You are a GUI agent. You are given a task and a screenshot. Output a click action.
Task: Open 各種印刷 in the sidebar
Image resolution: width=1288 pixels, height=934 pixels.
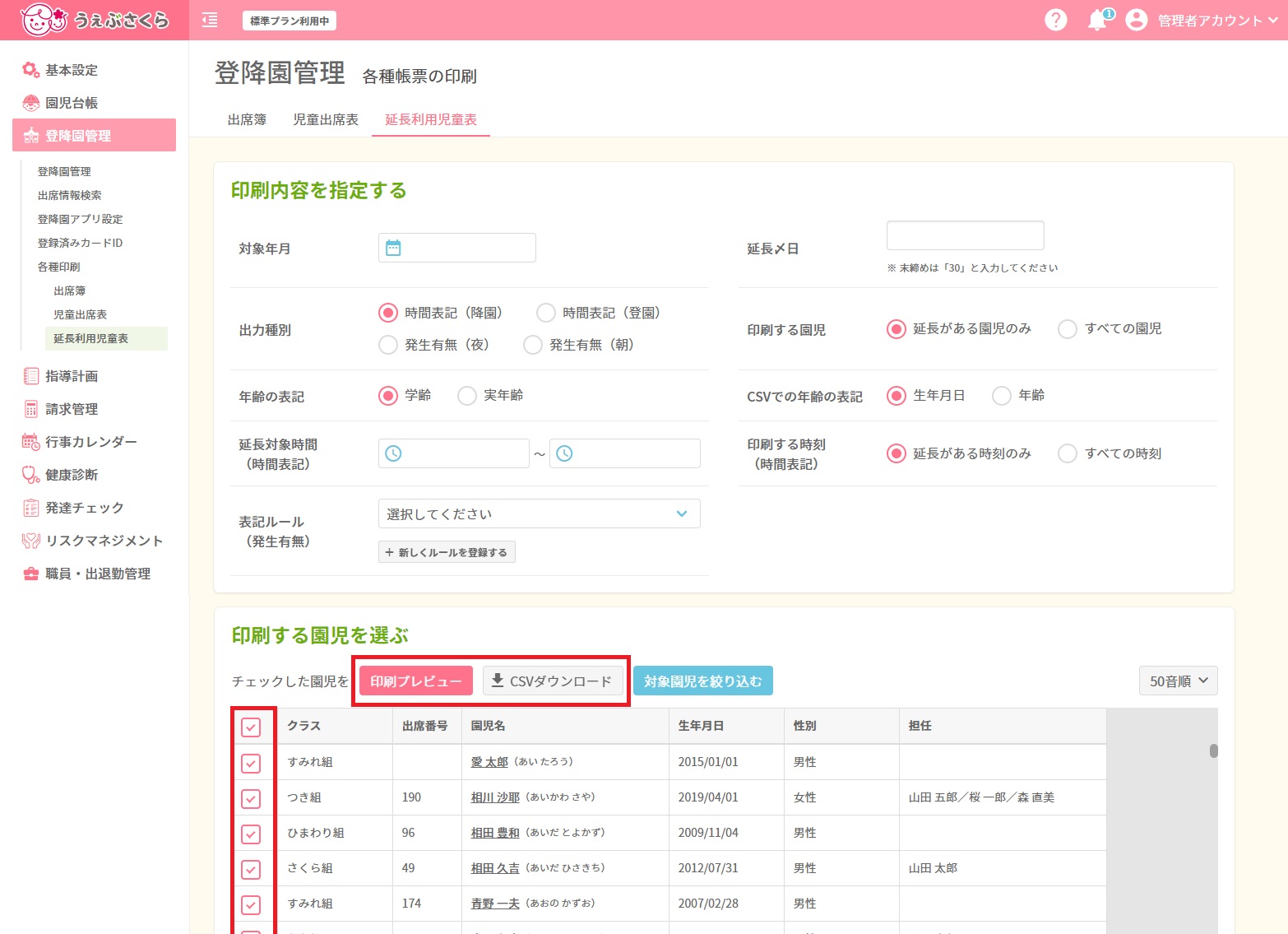click(x=58, y=267)
